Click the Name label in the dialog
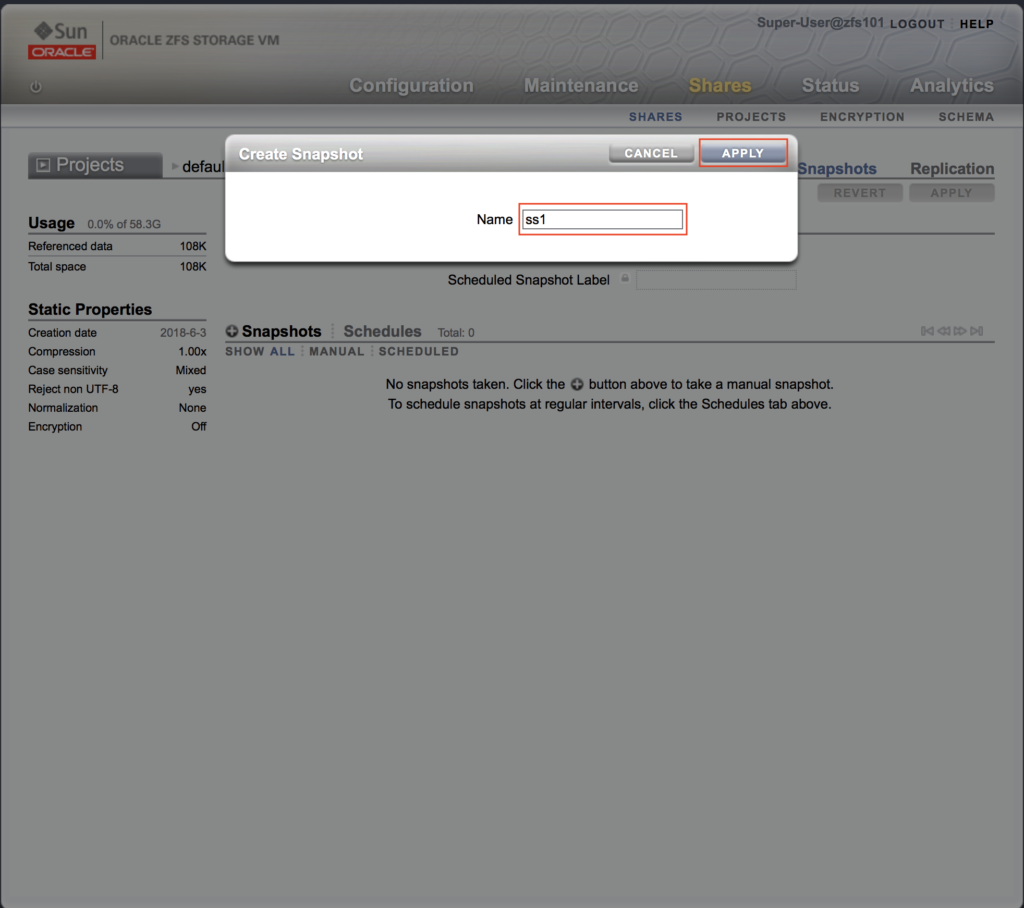 [494, 219]
